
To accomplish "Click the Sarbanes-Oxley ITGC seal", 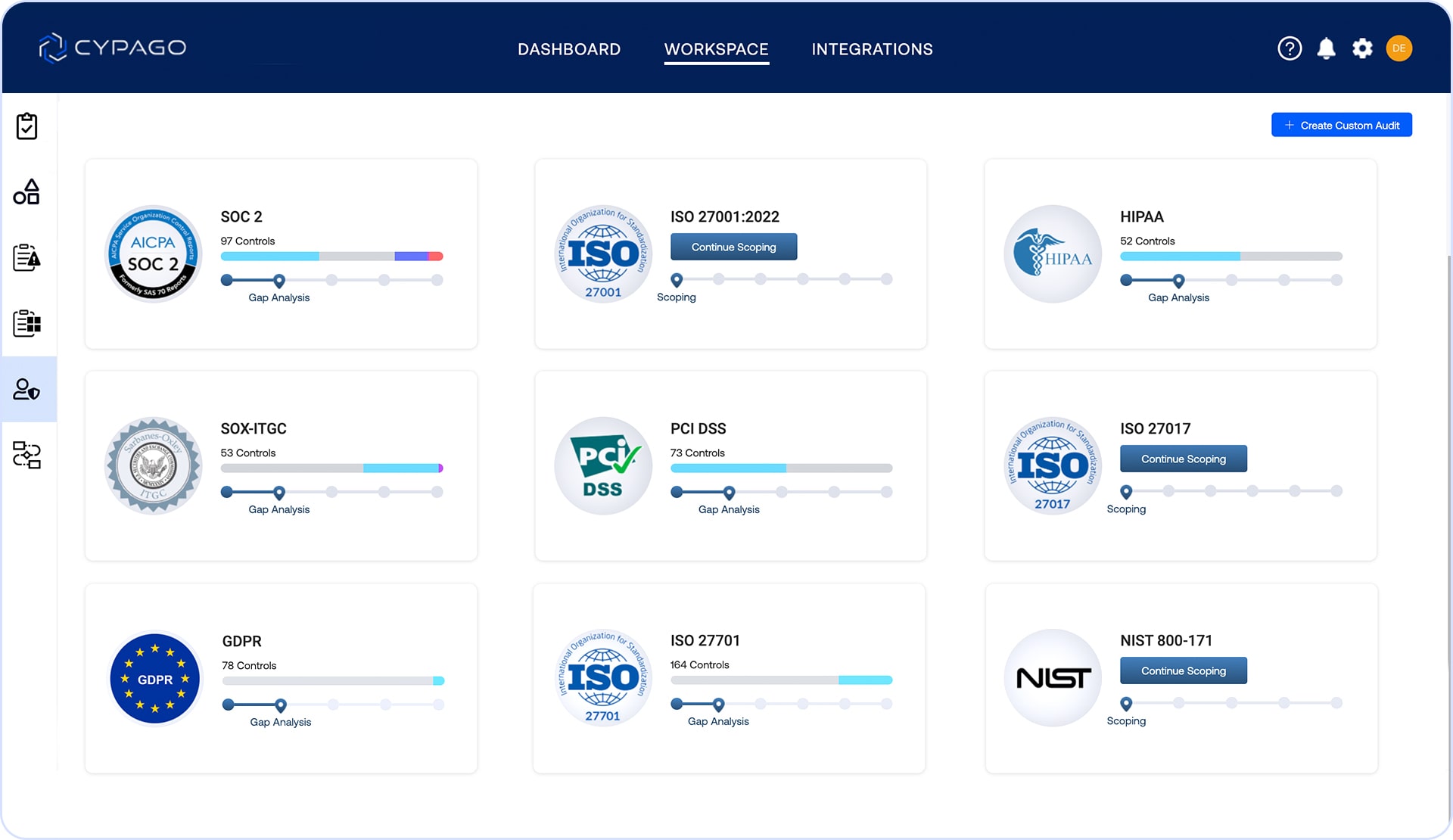I will 154,465.
